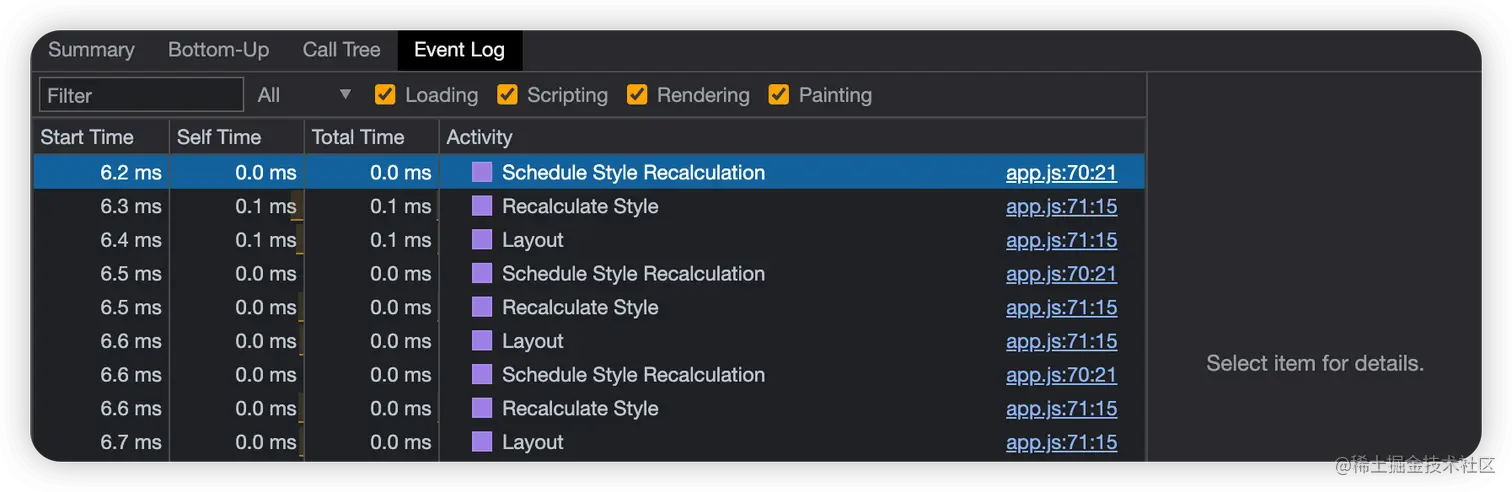Toggle the Painting checkbox
This screenshot has height=492, width=1512.
[779, 95]
